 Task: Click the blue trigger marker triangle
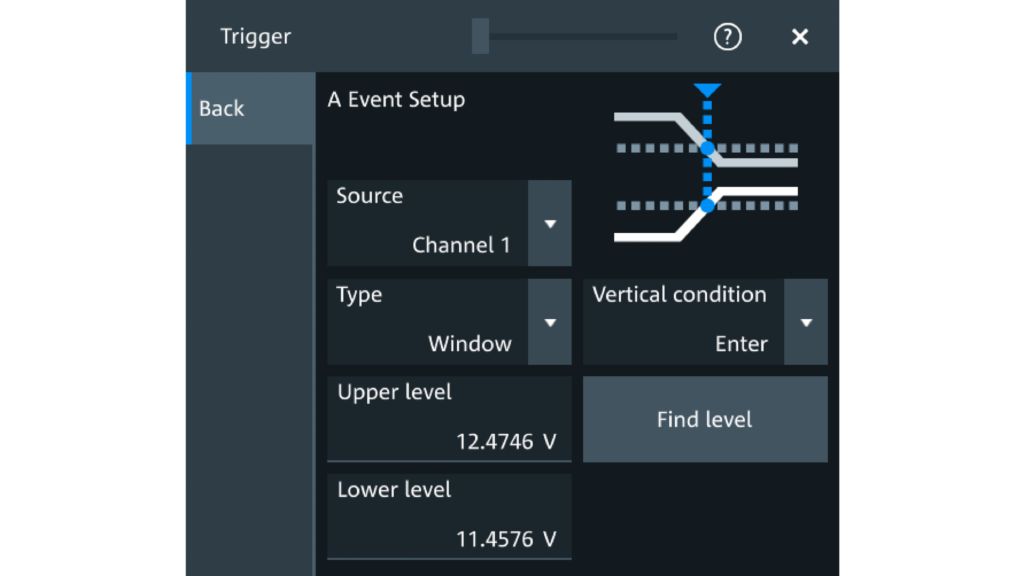(x=708, y=91)
